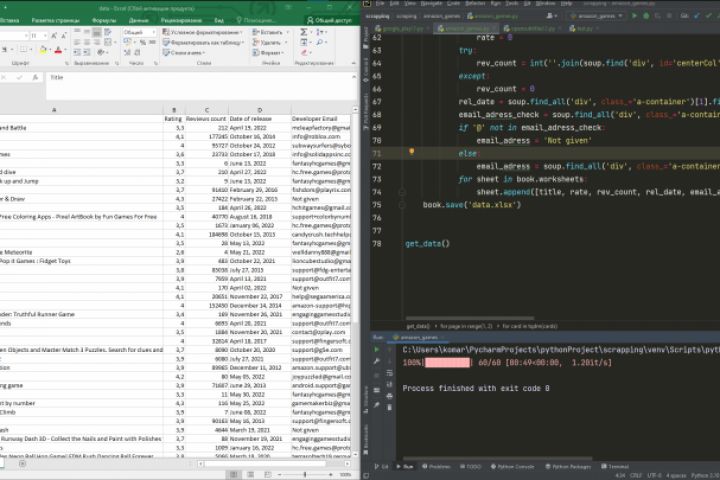
Task: Click UTF-8 encoding in PyCharm status bar
Action: point(654,475)
